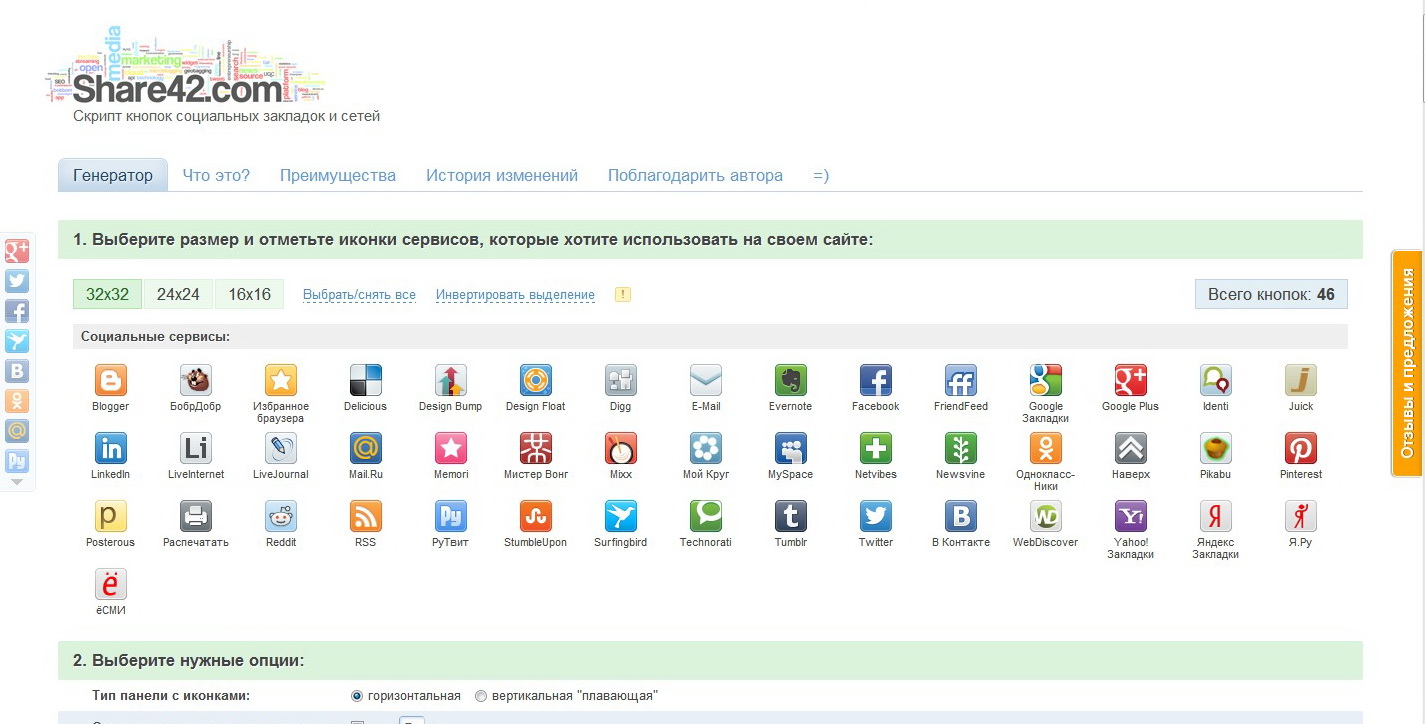Choose the Design Bump icon
Image resolution: width=1425 pixels, height=724 pixels.
(451, 380)
